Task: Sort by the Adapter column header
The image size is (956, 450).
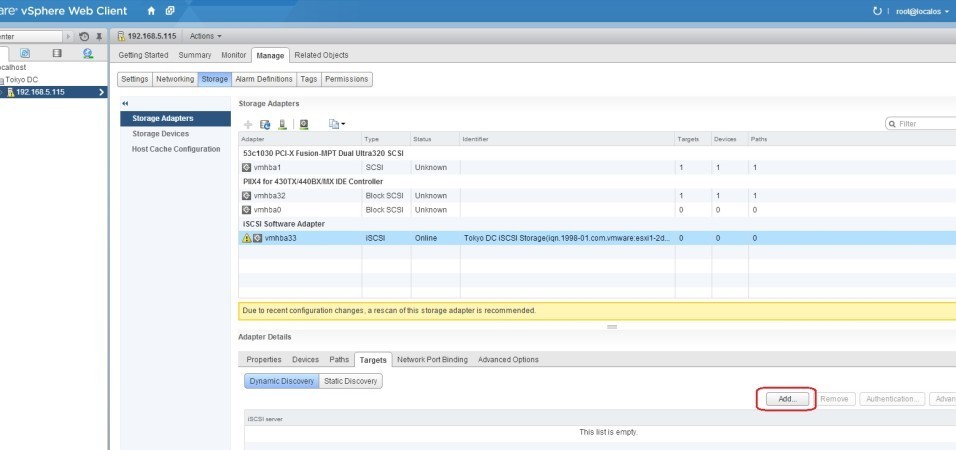Action: coord(300,139)
